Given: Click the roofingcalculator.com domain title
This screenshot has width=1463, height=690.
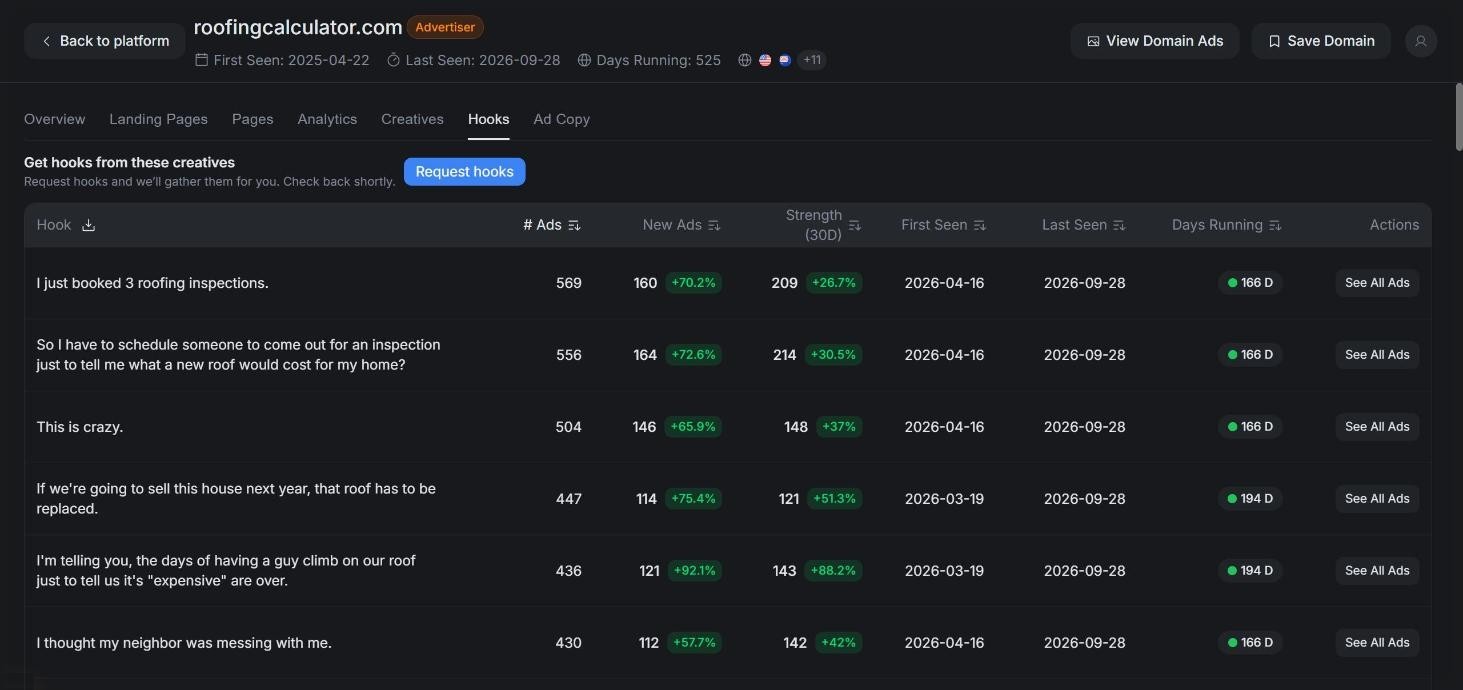Looking at the screenshot, I should coord(298,27).
